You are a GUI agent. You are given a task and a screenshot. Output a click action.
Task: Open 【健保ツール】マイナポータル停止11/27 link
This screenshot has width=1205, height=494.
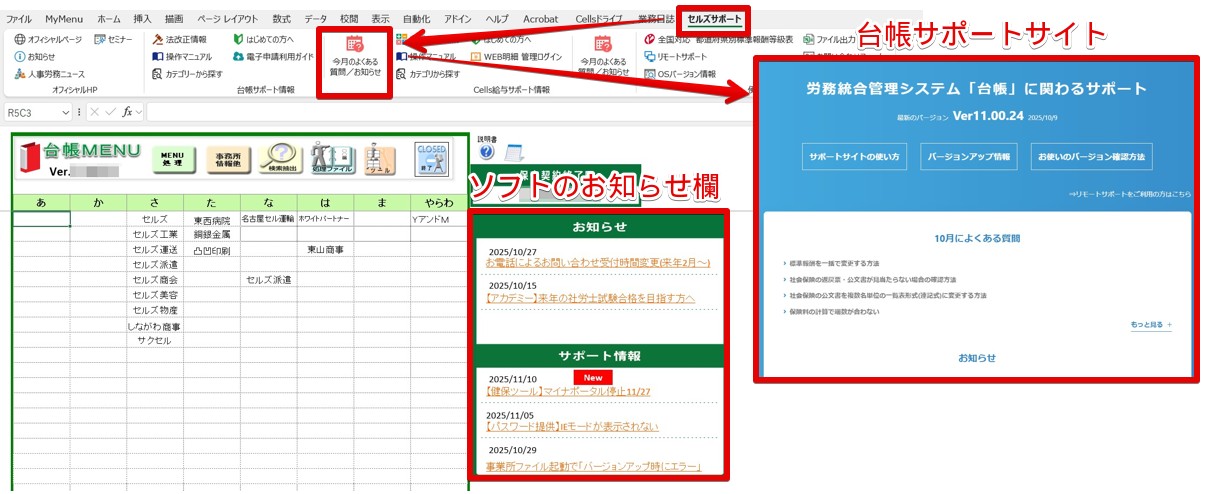pos(567,391)
